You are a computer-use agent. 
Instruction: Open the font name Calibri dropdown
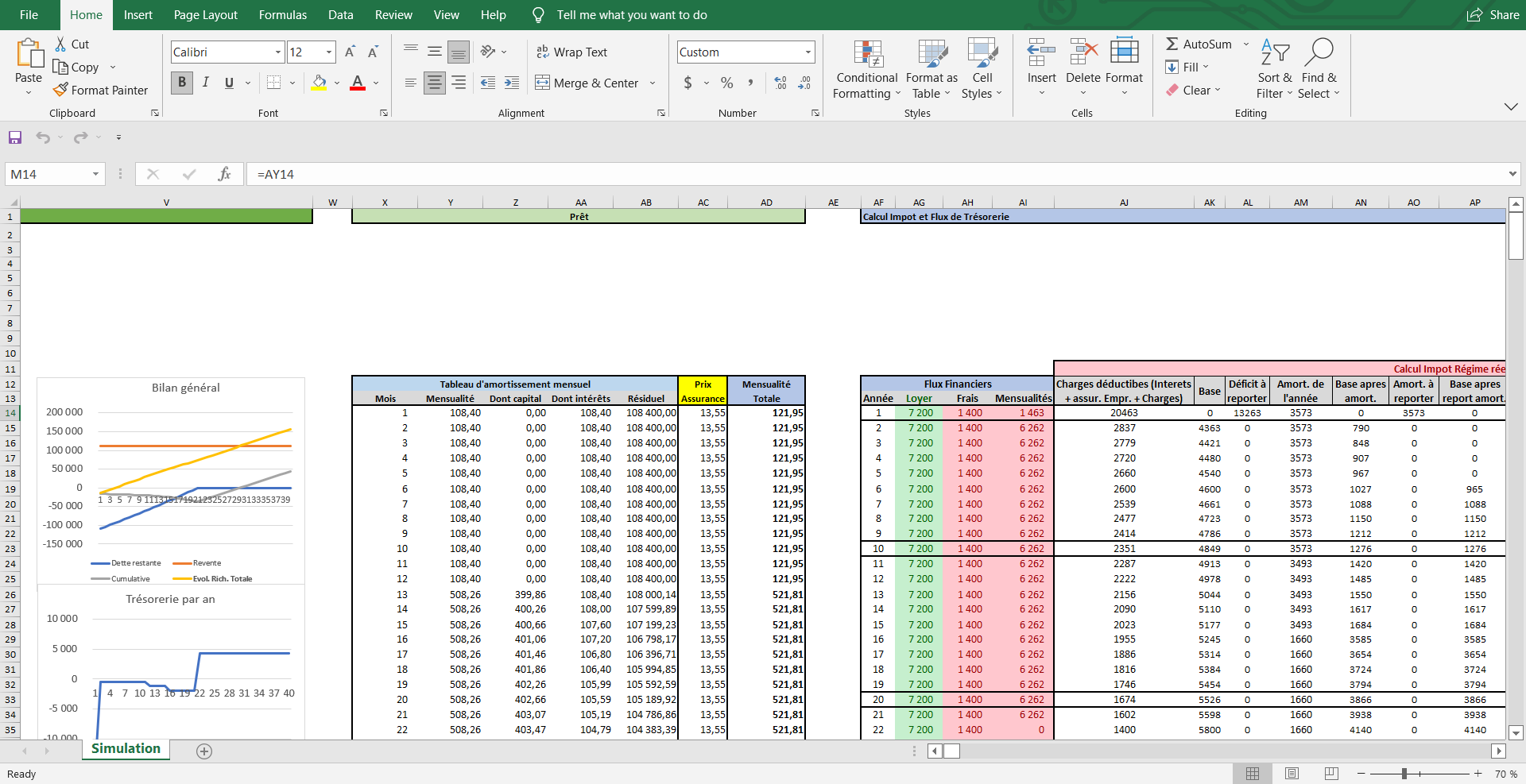point(277,52)
